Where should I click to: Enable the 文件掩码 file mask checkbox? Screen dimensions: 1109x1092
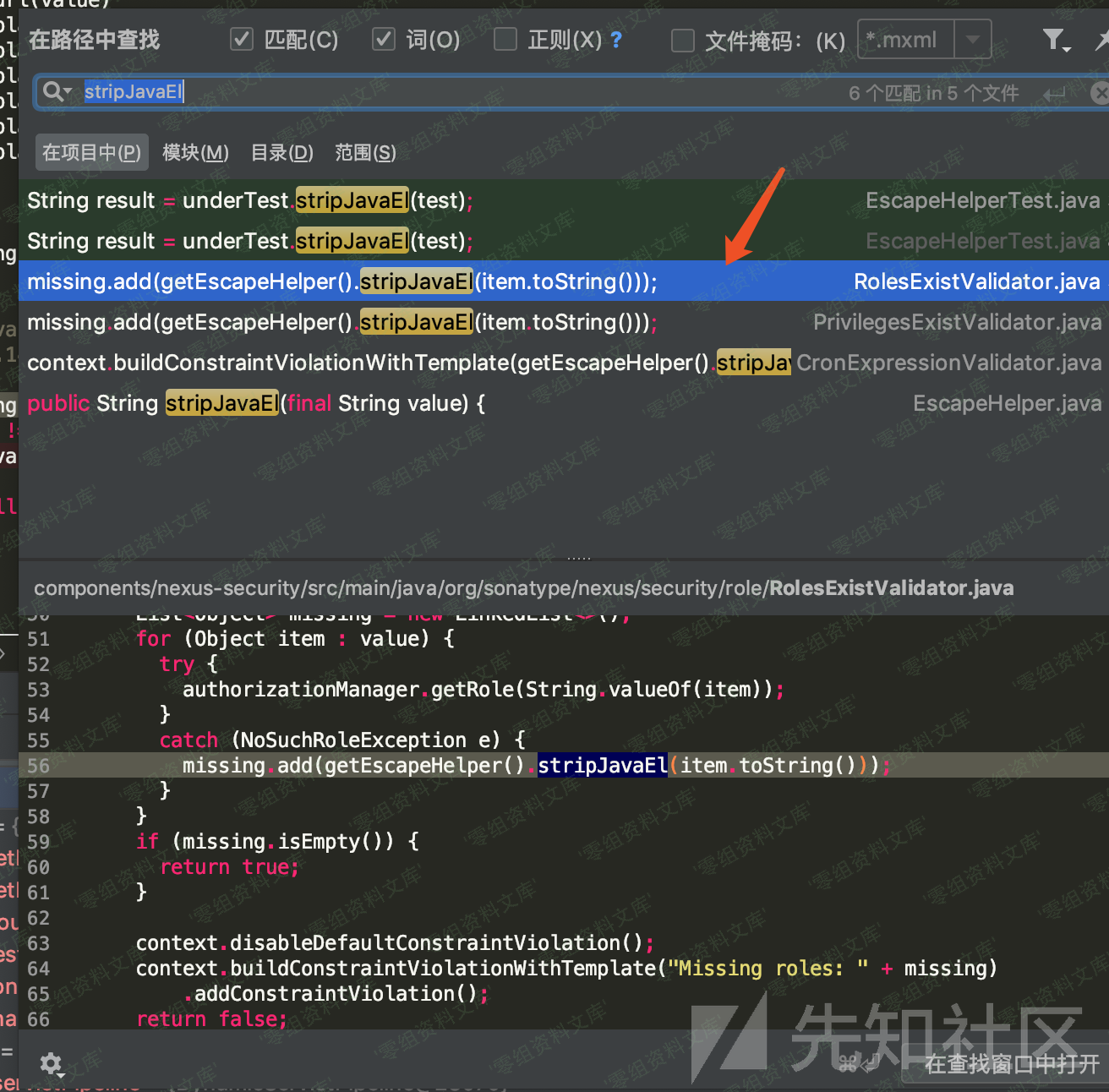[x=682, y=41]
